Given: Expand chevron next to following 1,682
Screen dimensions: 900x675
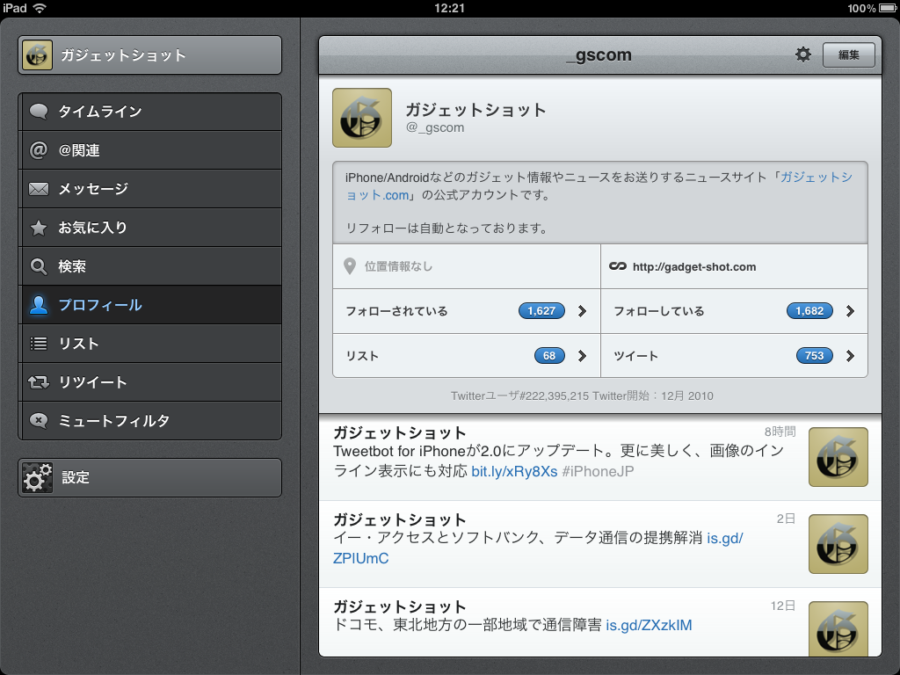Looking at the screenshot, I should click(850, 311).
